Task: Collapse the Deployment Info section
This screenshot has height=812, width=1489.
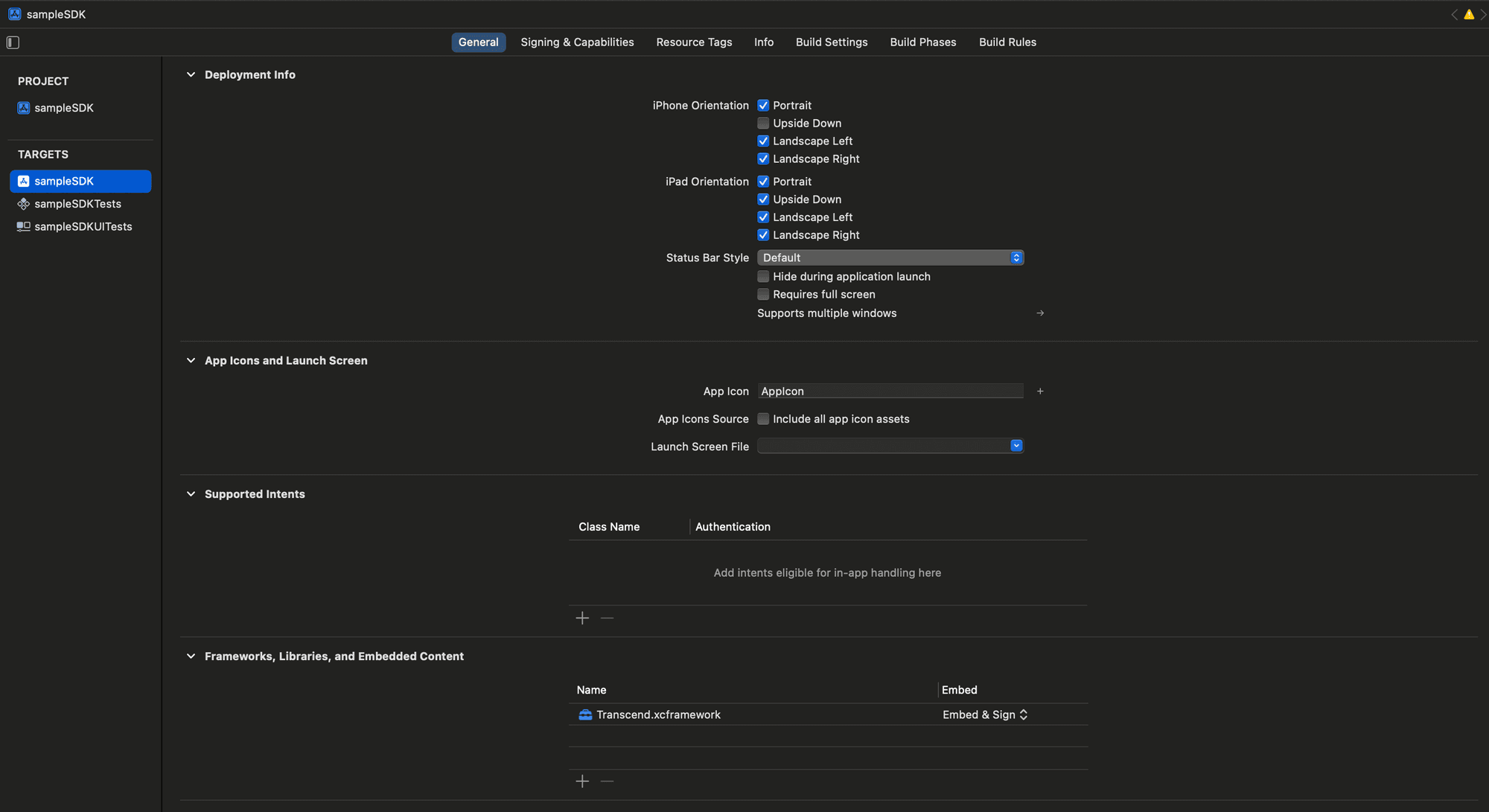Action: pos(191,75)
